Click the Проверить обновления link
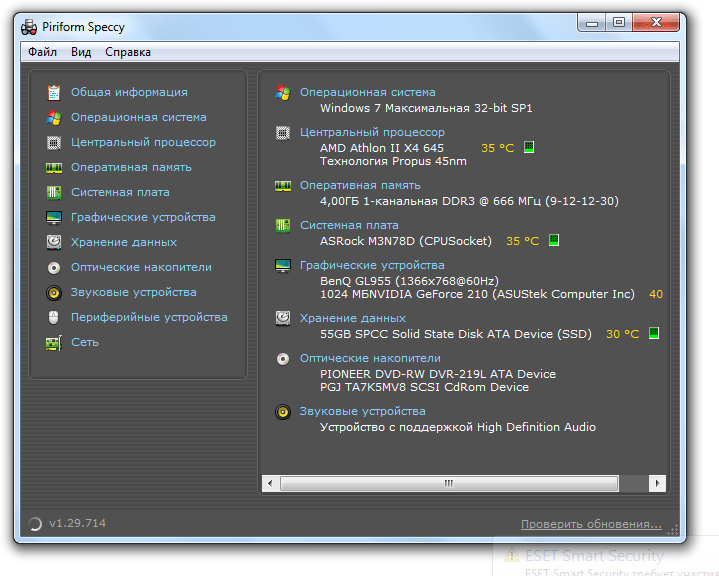 pos(592,524)
